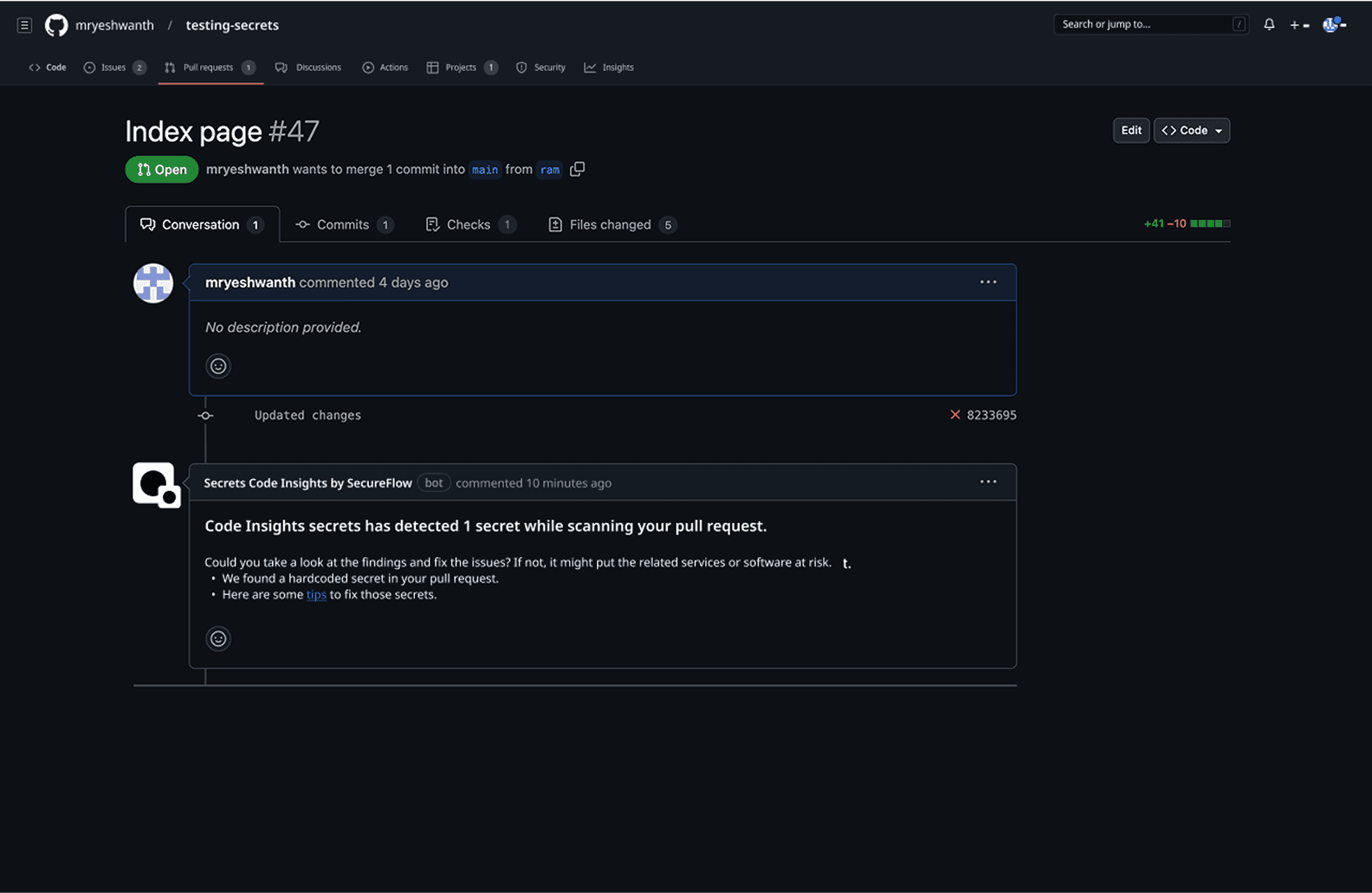1372x893 pixels.
Task: Open the testing-secrets repository link
Action: 232,25
